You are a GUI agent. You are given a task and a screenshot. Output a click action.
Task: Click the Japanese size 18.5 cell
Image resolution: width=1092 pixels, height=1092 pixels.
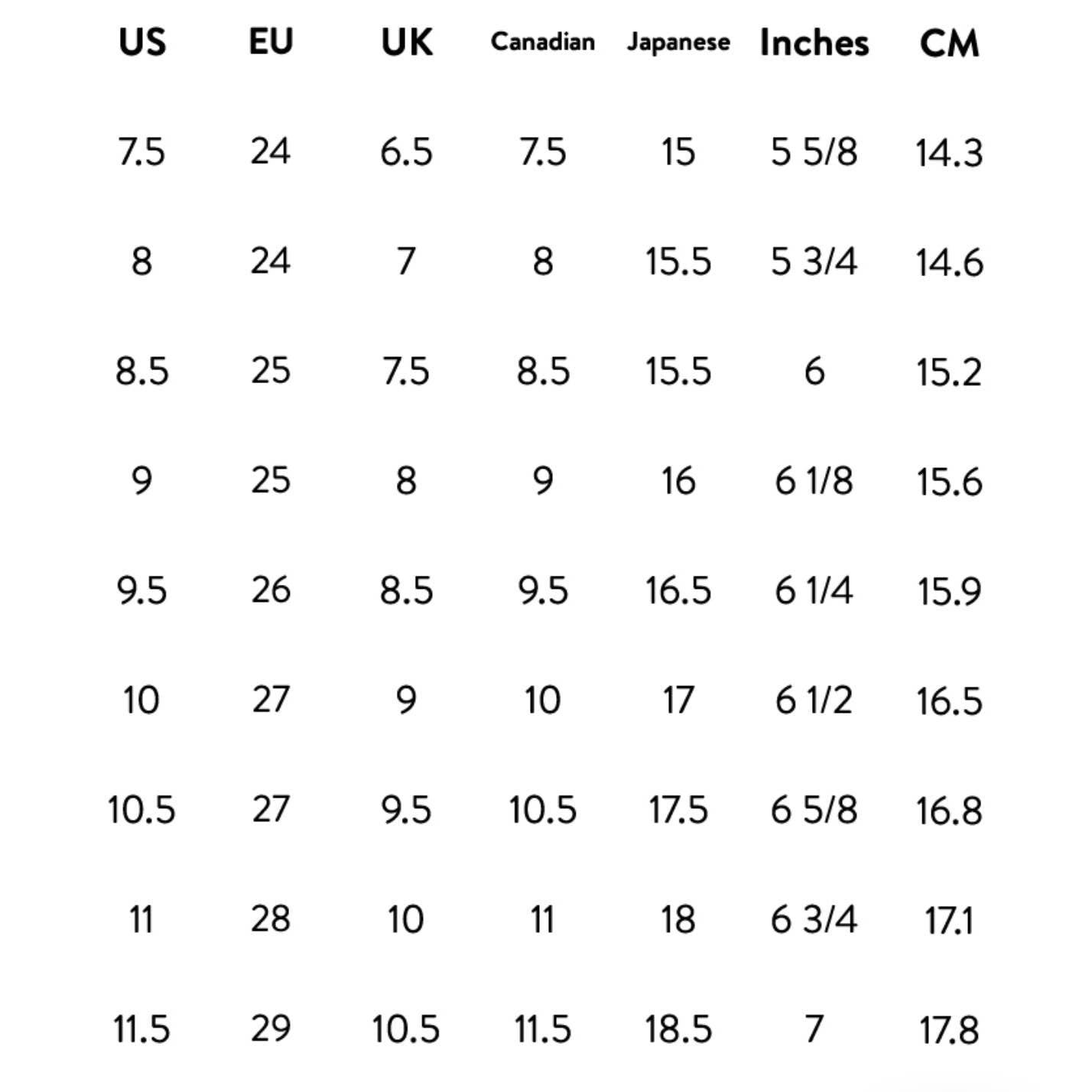(678, 1029)
